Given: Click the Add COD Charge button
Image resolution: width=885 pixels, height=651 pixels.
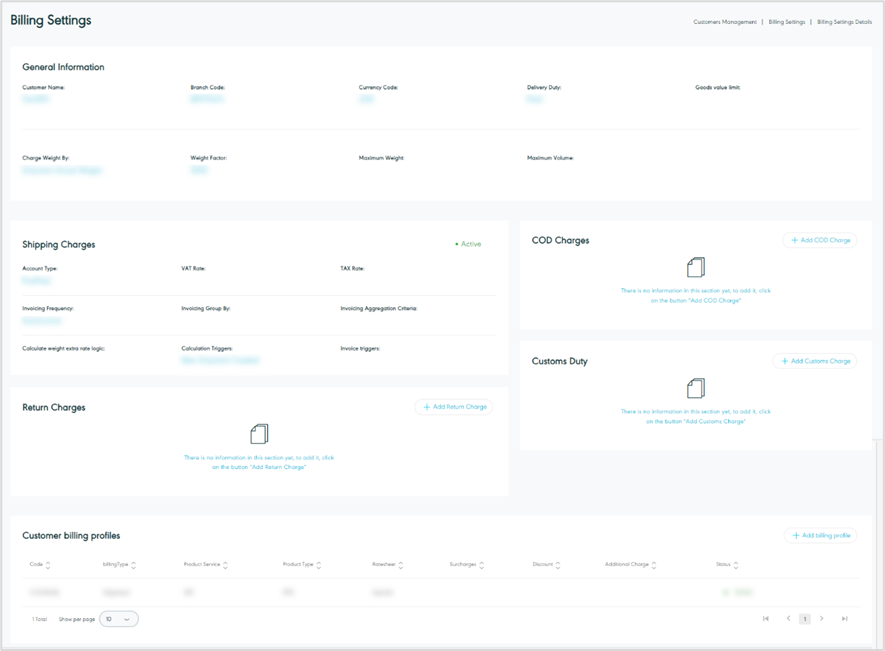Looking at the screenshot, I should 819,240.
